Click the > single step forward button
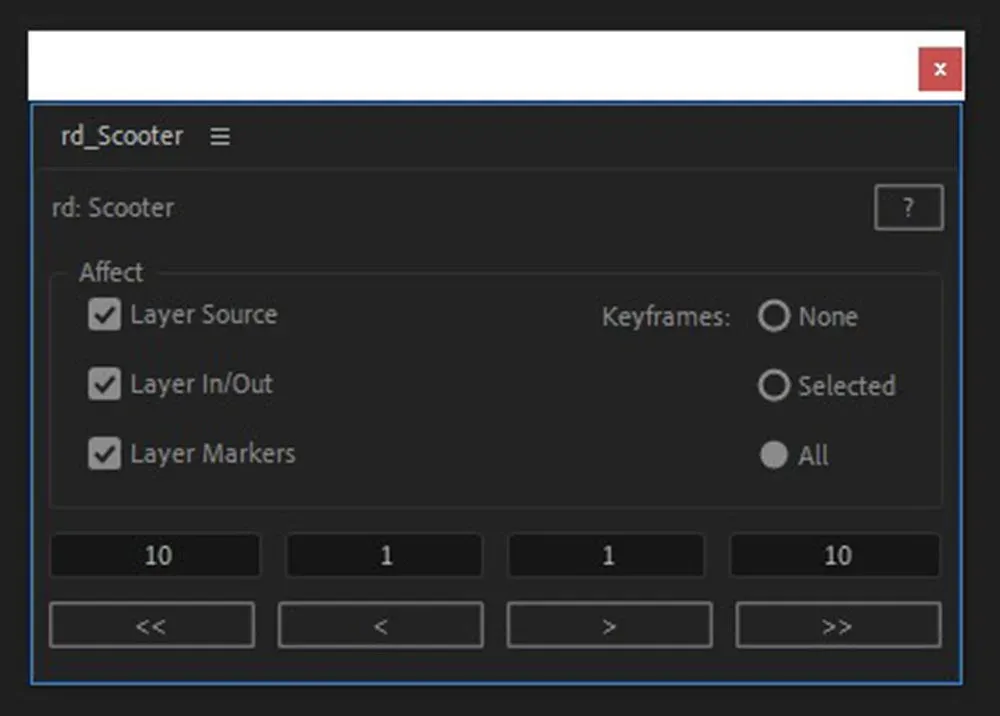Screen dimensions: 1000x716 coord(610,625)
